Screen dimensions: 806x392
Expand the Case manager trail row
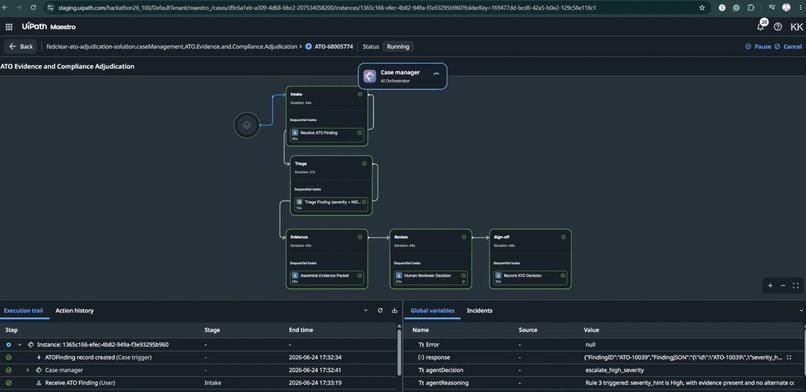pos(28,370)
